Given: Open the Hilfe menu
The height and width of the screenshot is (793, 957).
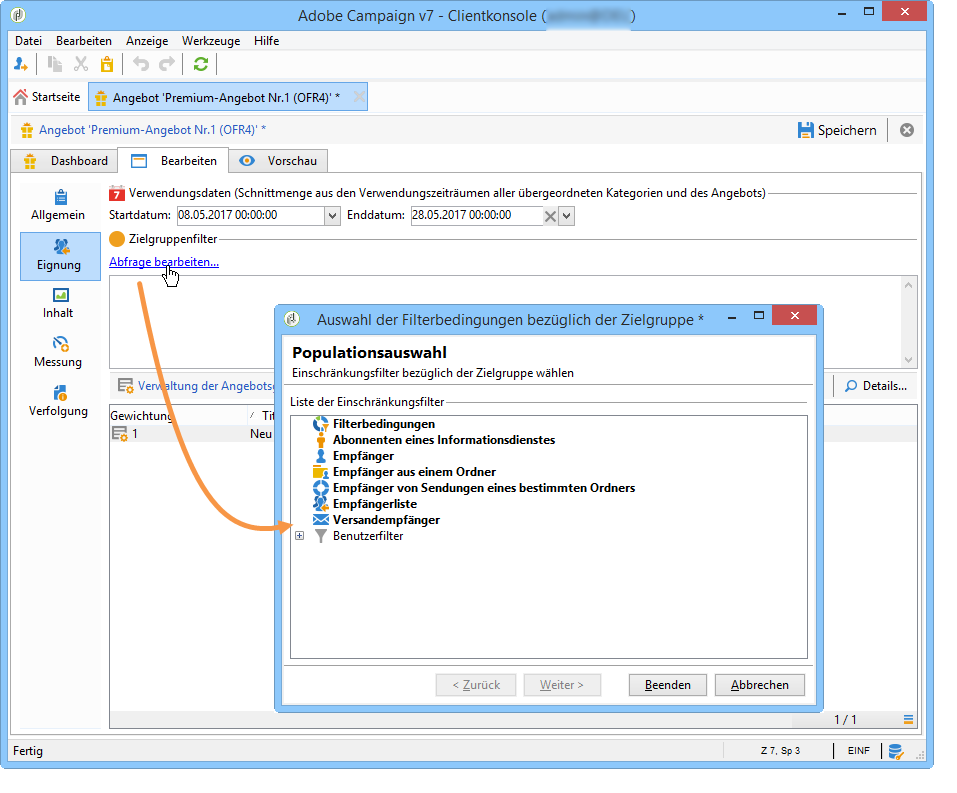Looking at the screenshot, I should click(x=267, y=41).
